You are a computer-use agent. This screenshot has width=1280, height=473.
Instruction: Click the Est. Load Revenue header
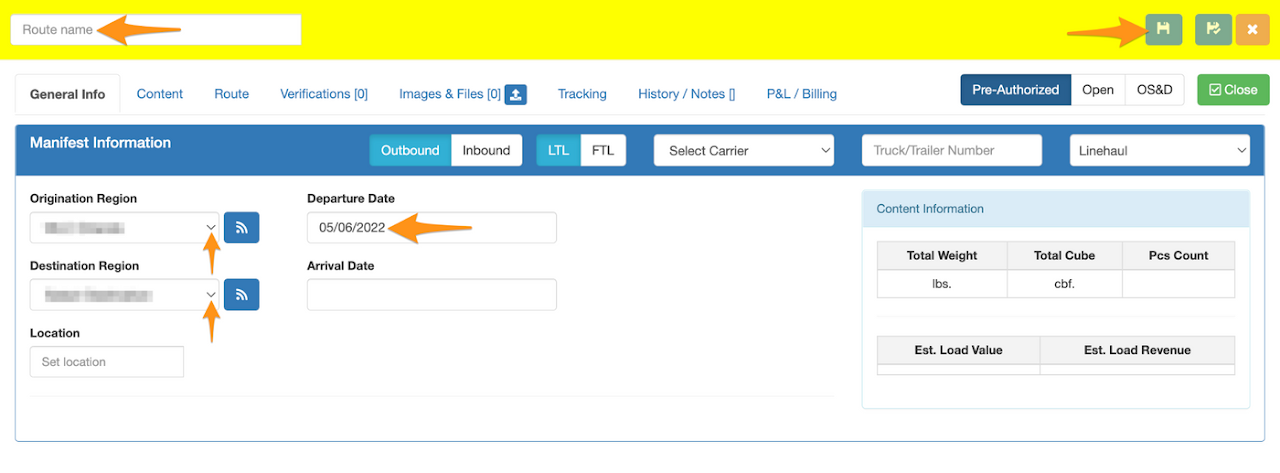pyautogui.click(x=1137, y=350)
